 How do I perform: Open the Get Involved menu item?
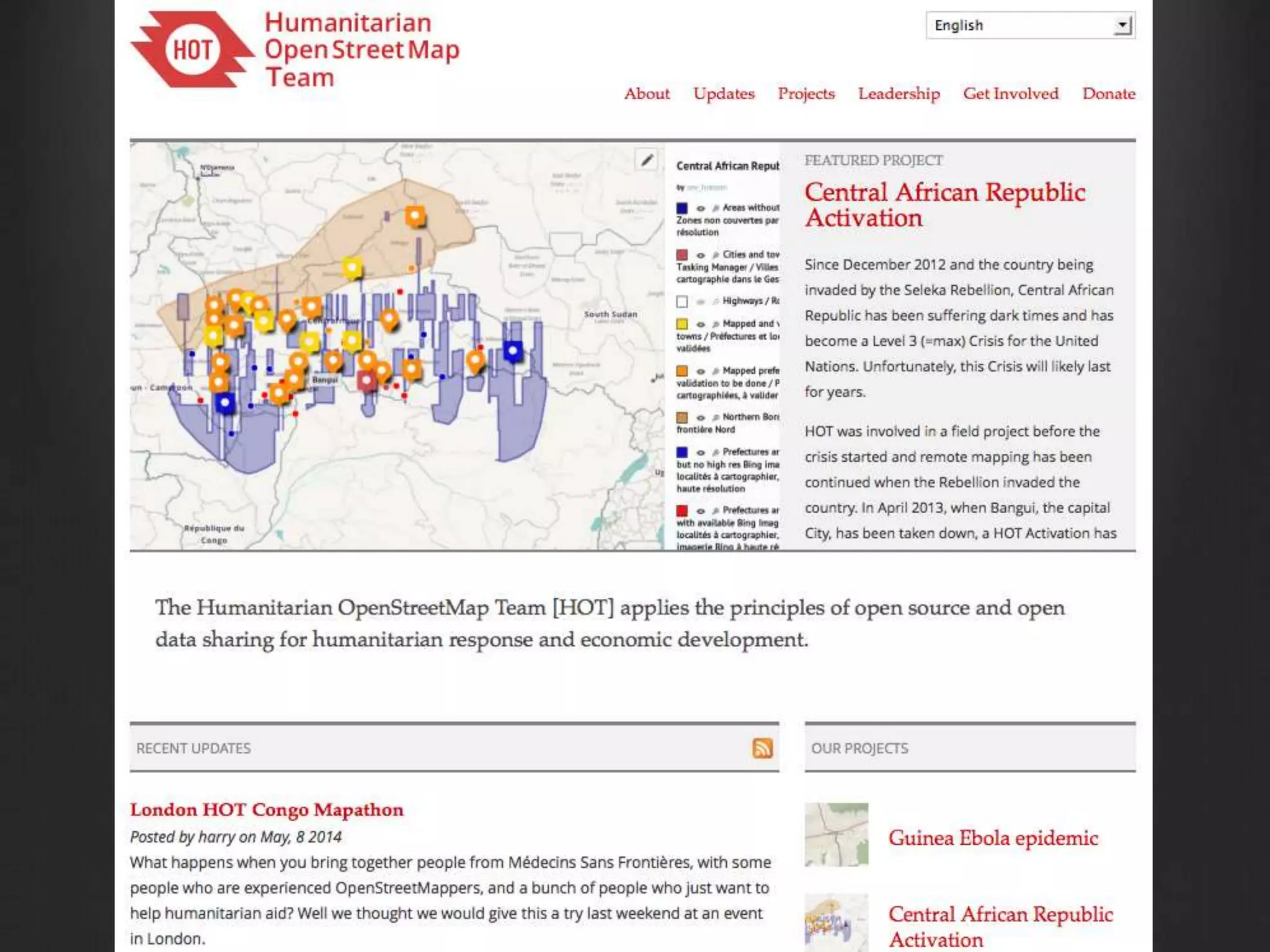[x=1010, y=94]
